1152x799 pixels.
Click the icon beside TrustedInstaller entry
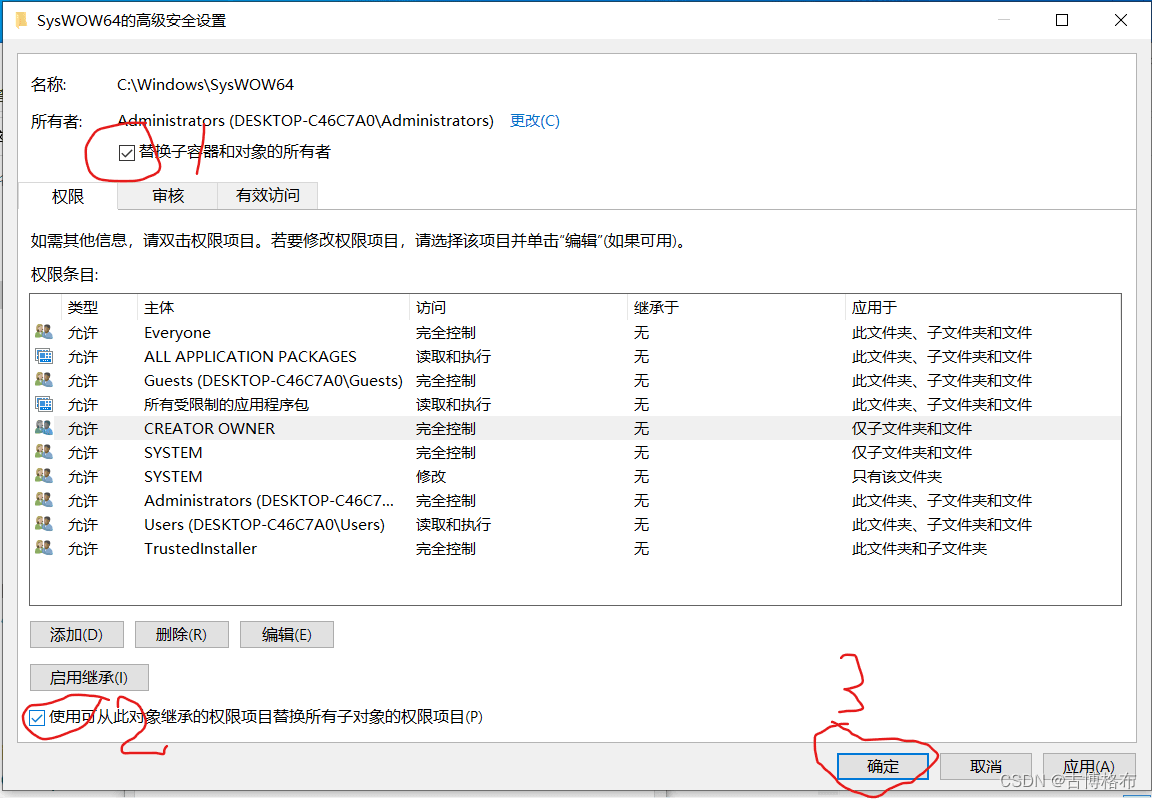coord(43,548)
